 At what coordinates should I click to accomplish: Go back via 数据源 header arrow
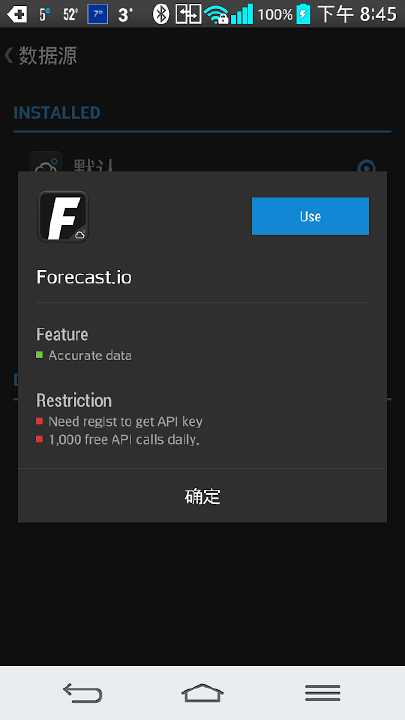[8, 56]
